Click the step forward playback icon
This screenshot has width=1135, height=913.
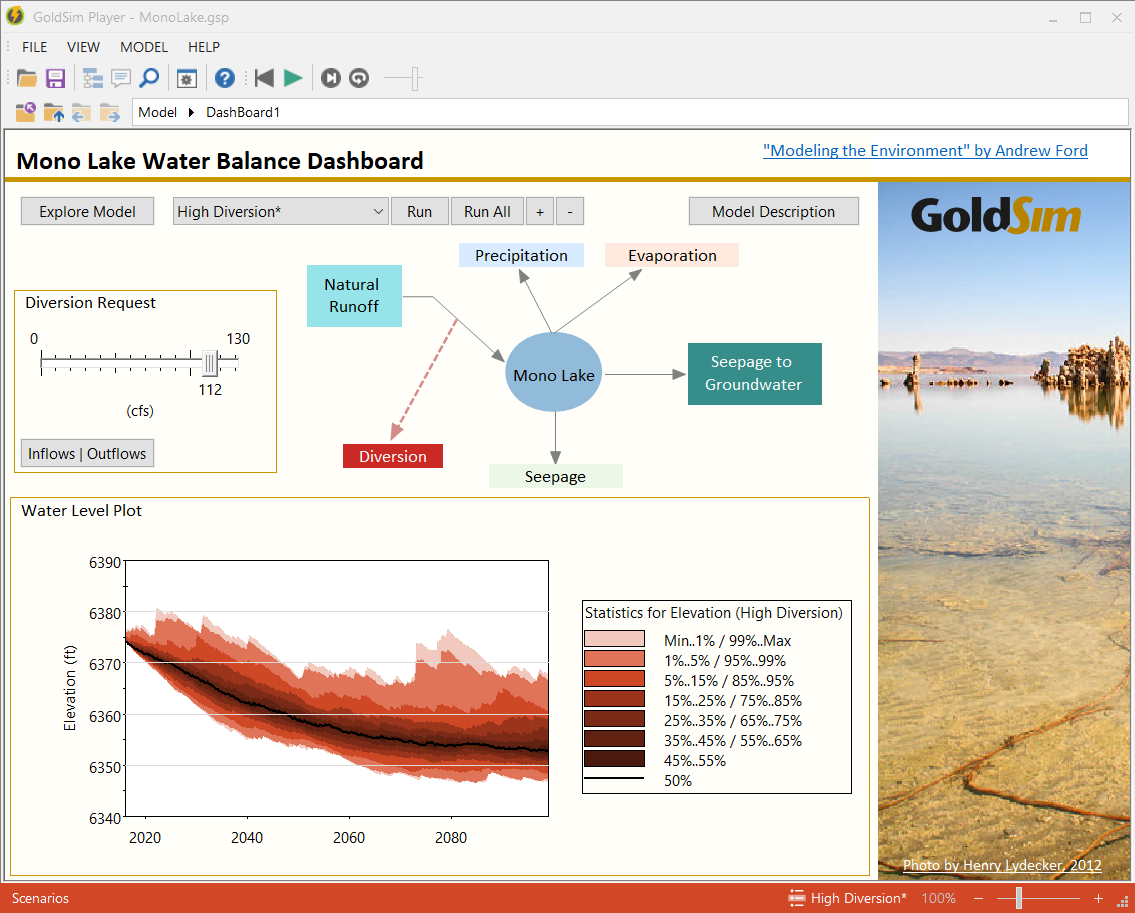pyautogui.click(x=331, y=78)
